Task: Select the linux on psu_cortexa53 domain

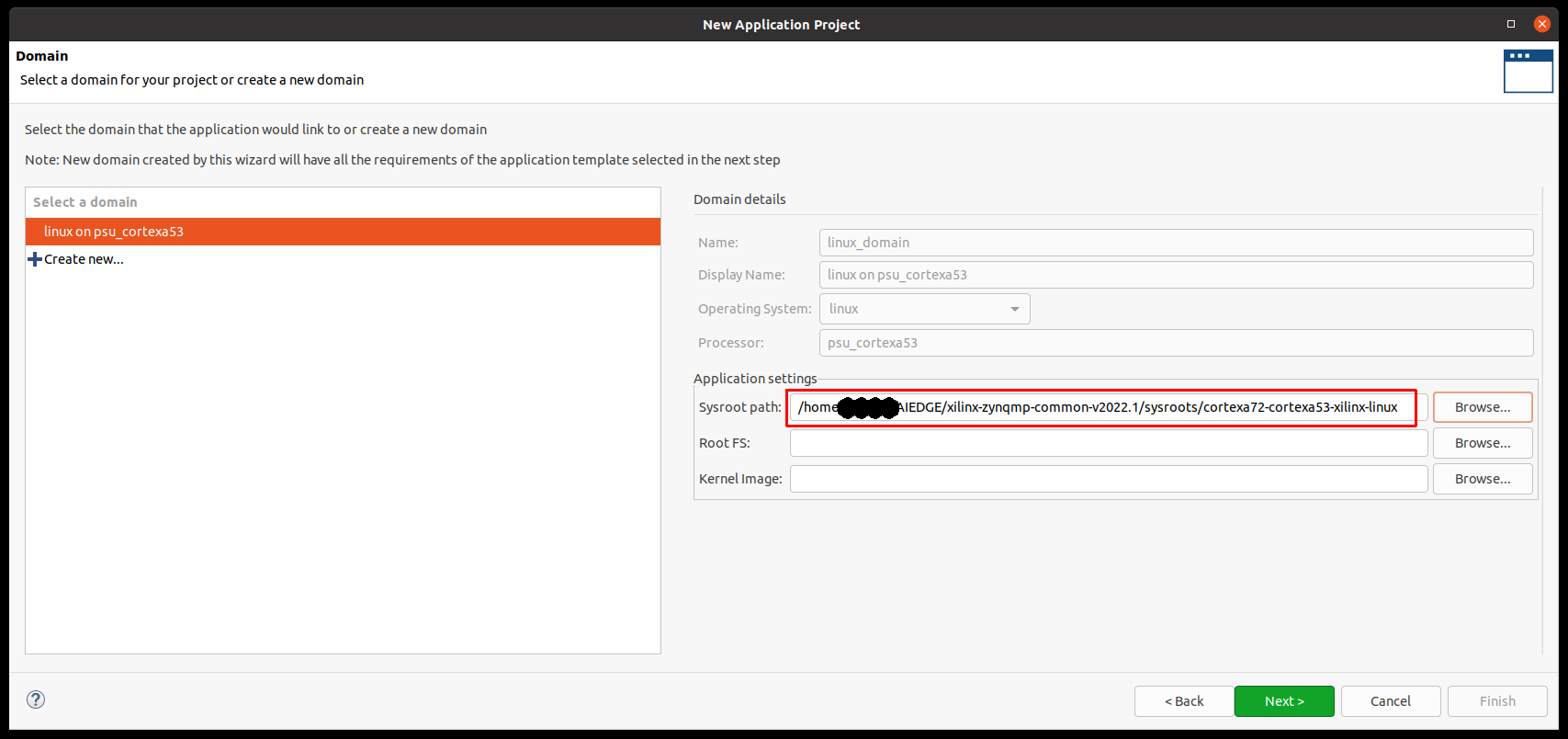Action: (343, 232)
